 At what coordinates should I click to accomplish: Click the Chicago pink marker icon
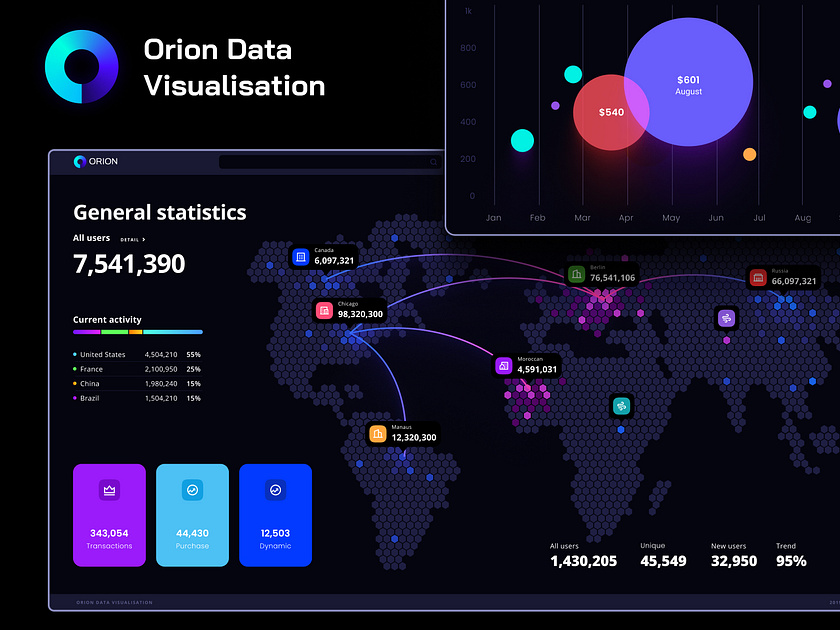(324, 311)
